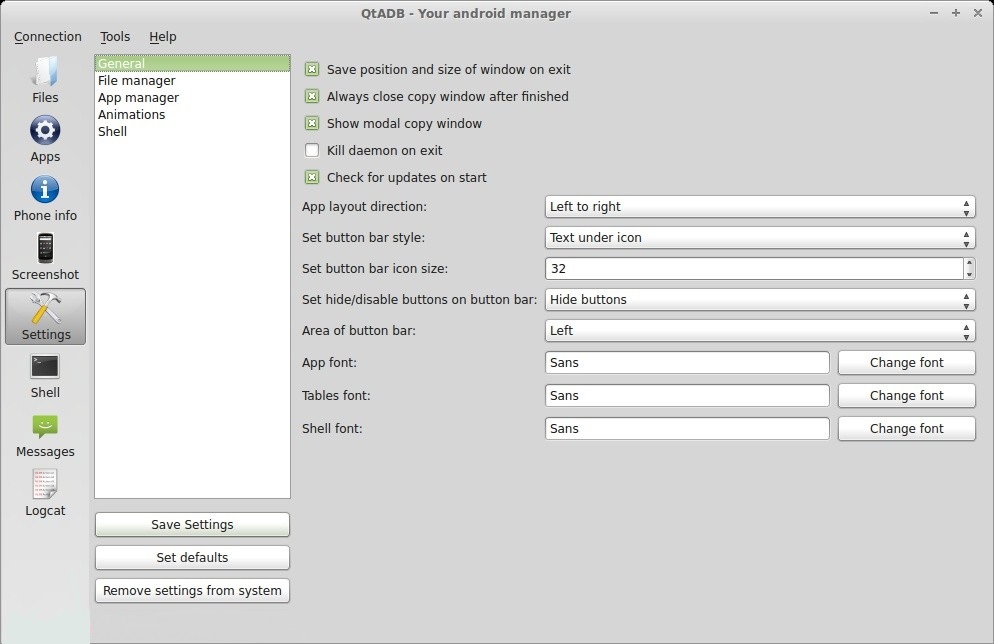
Task: Launch the Shell terminal icon
Action: point(45,374)
